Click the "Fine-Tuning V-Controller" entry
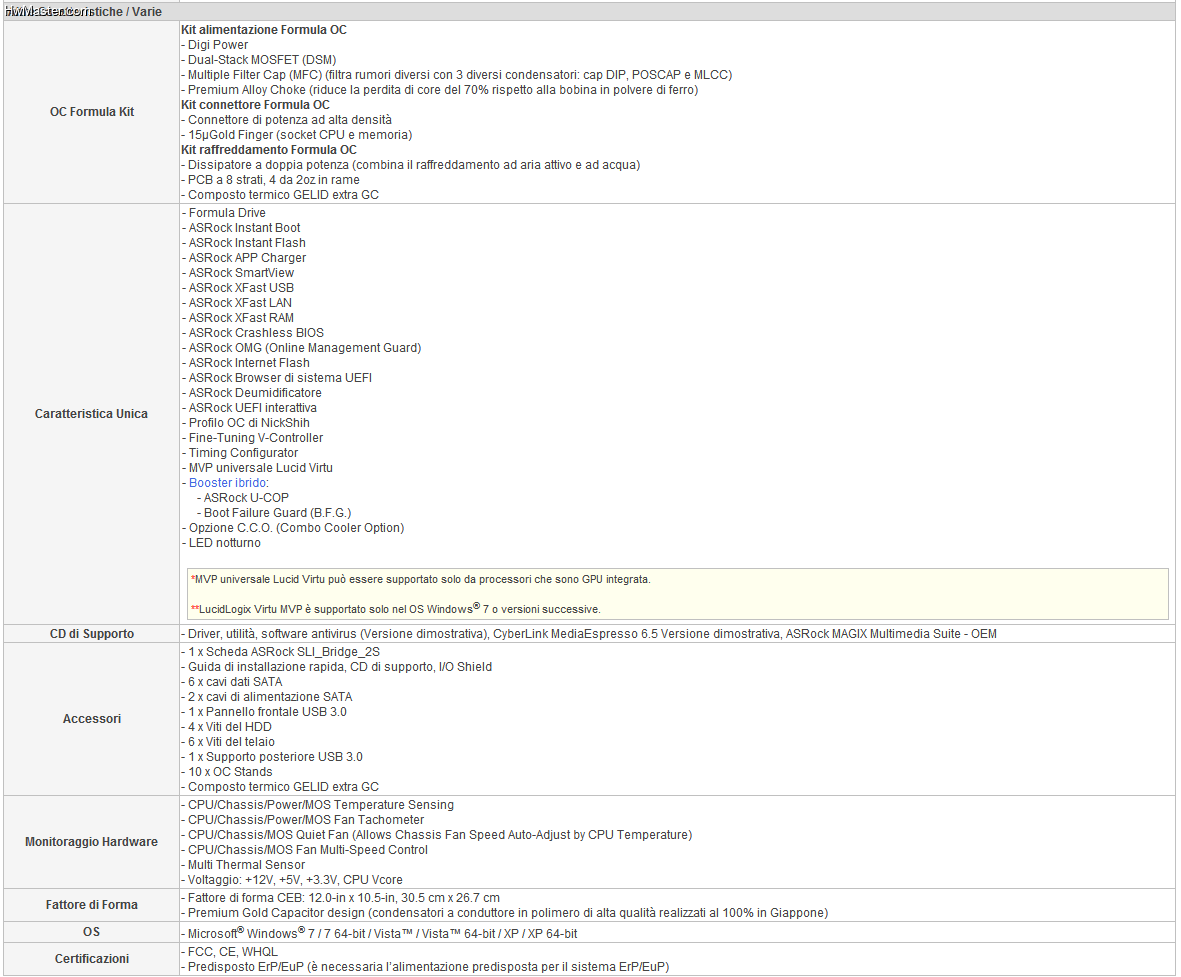The height and width of the screenshot is (977, 1181). 252,439
